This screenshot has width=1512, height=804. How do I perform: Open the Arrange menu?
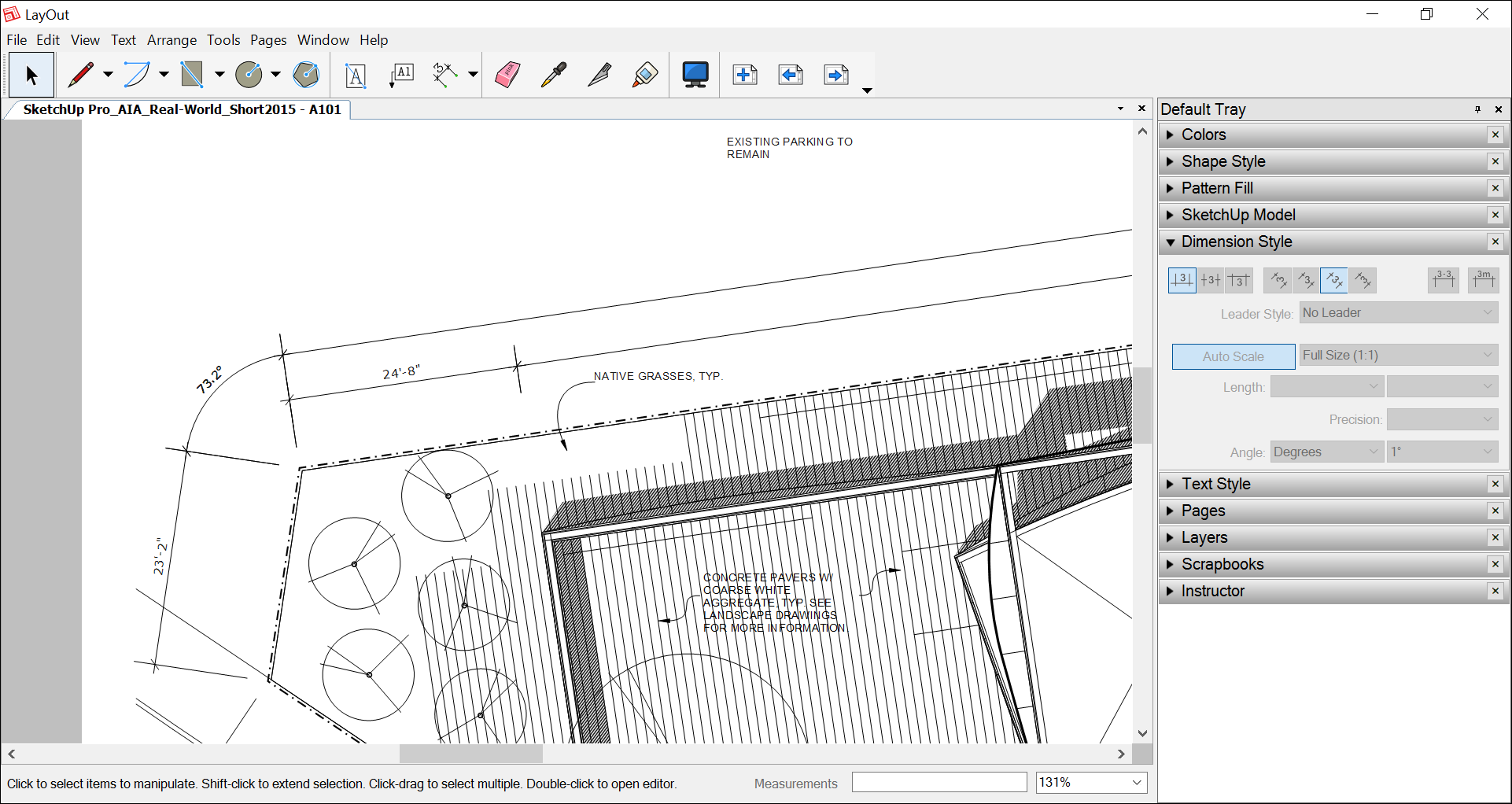click(x=171, y=40)
